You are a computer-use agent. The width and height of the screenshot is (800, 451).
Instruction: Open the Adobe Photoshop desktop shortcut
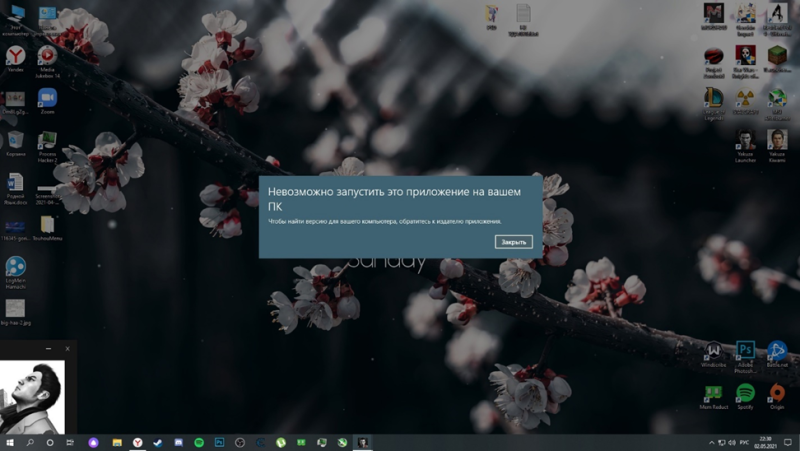coord(745,357)
